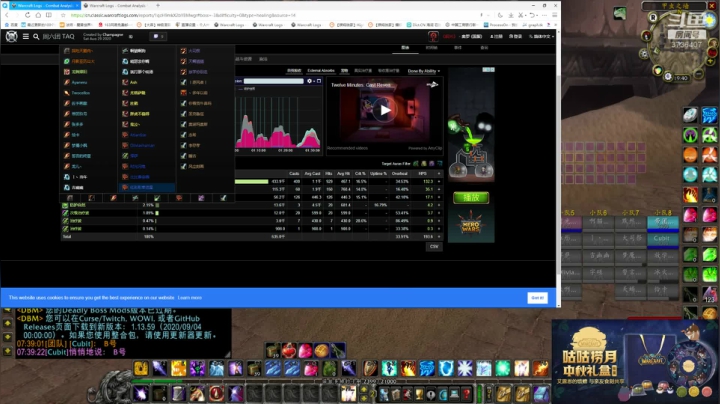Open WoW character info micro button
Image resolution: width=720 pixels, height=404 pixels.
pyautogui.click(x=383, y=394)
